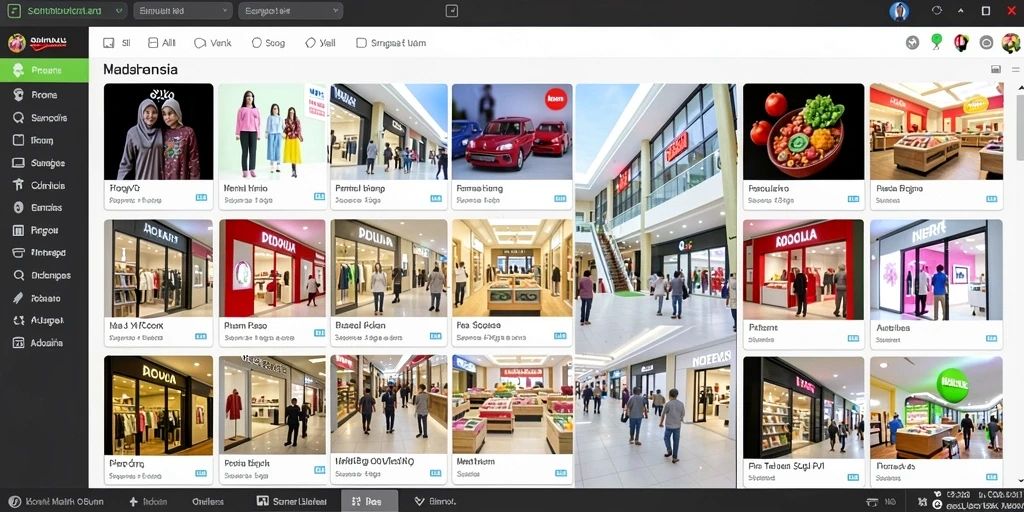
Task: Click the Soog filter button
Action: click(x=268, y=43)
